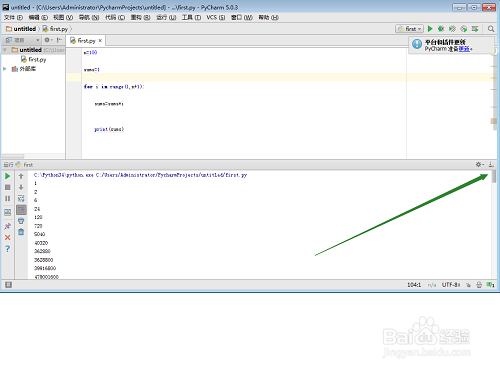This screenshot has width=500, height=370.
Task: Click 'first.py' in the navigation breadcrumb
Action: coord(55,29)
